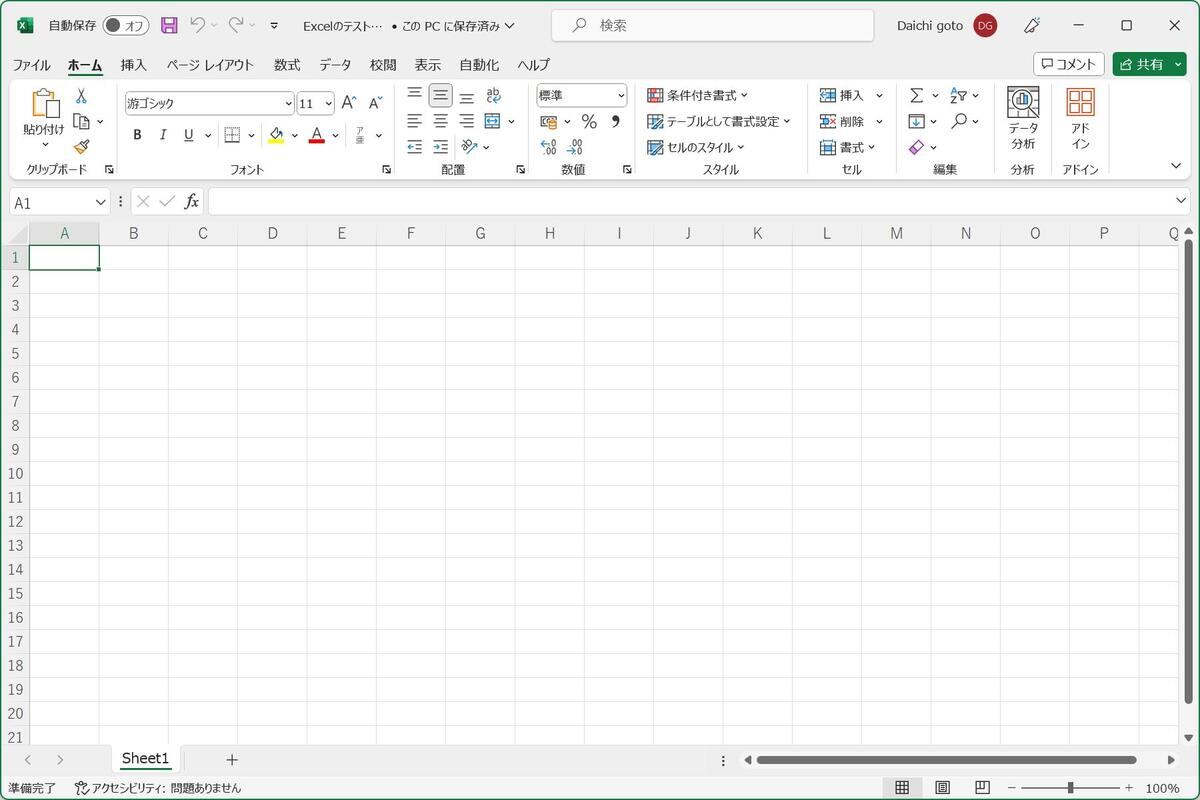Switch to Formulas (数式) tab
The width and height of the screenshot is (1200, 800).
(287, 65)
